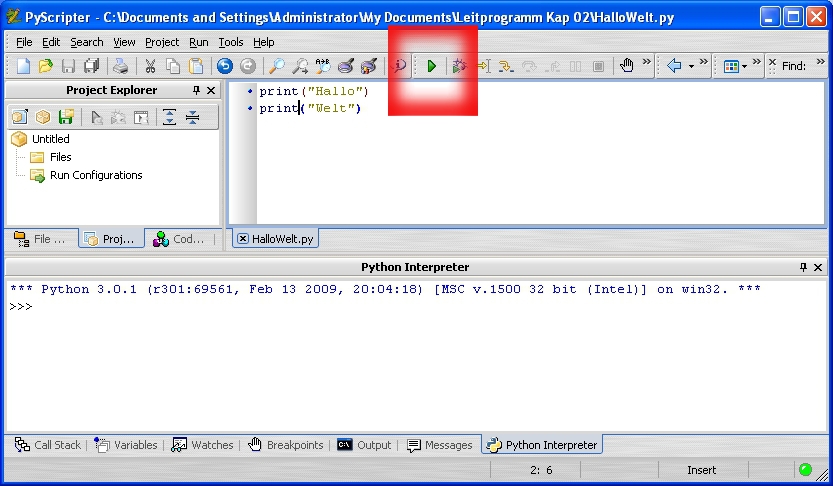Viewport: 833px width, 486px height.
Task: Click the Step into debugger icon
Action: (506, 66)
